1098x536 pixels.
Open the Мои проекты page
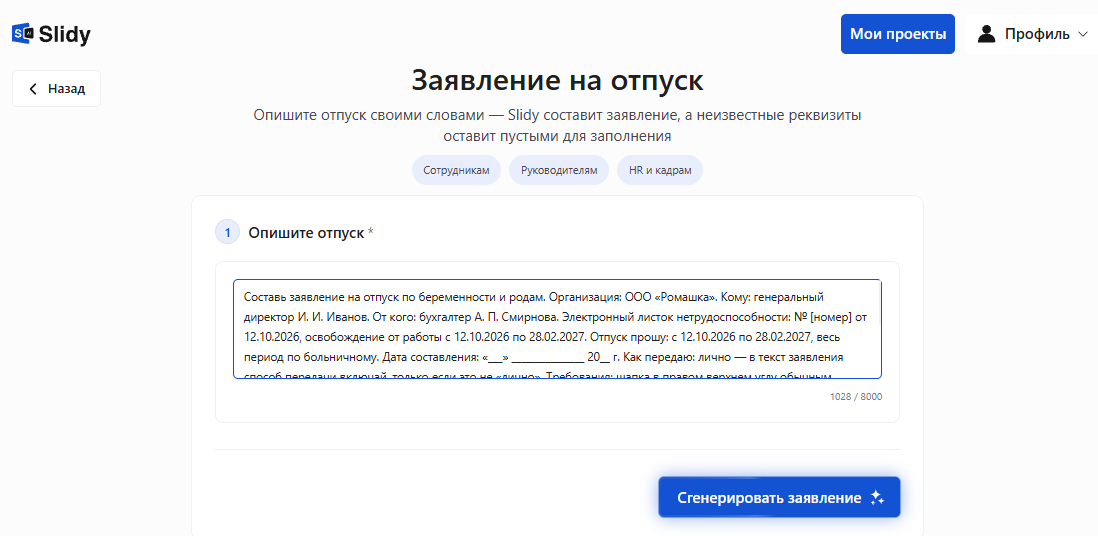click(898, 34)
